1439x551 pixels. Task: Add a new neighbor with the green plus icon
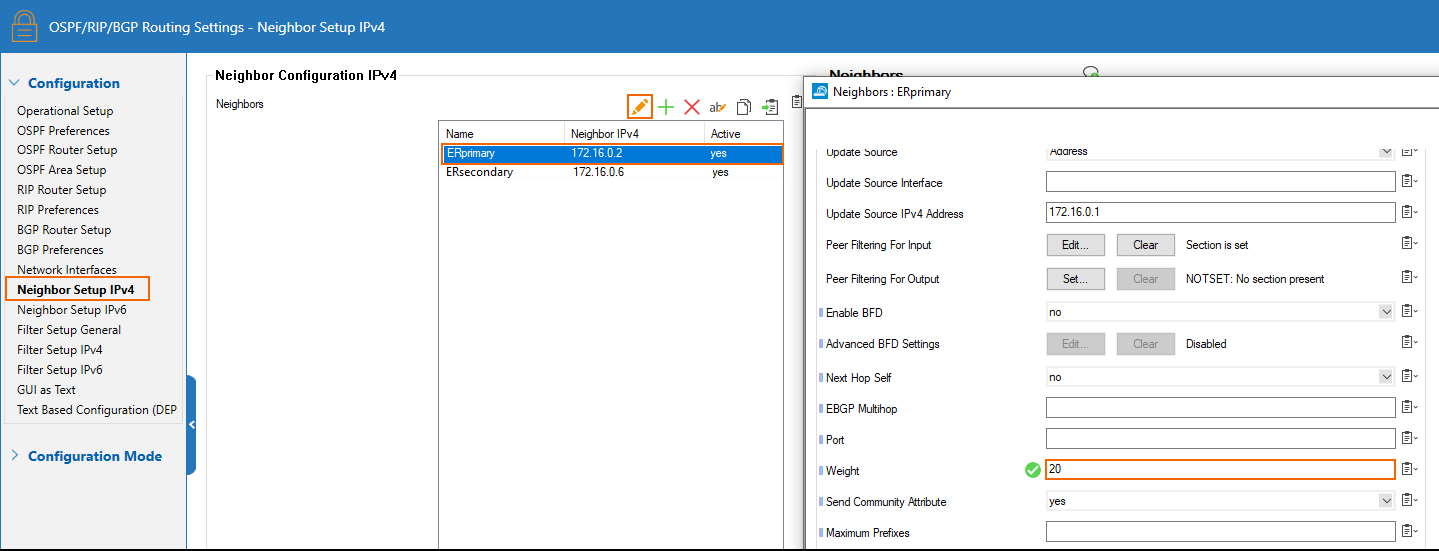tap(666, 107)
